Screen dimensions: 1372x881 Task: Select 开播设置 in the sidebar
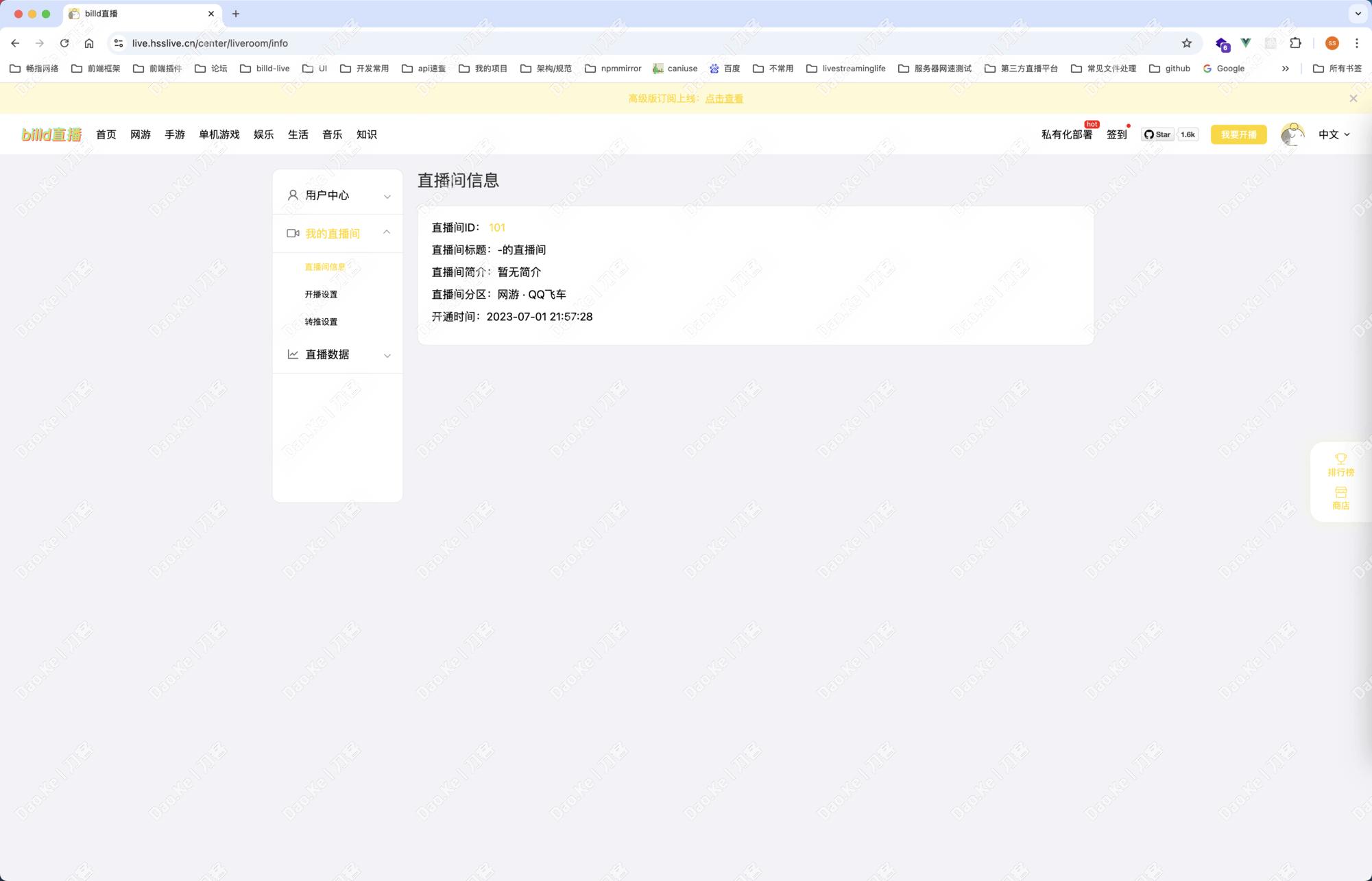321,294
